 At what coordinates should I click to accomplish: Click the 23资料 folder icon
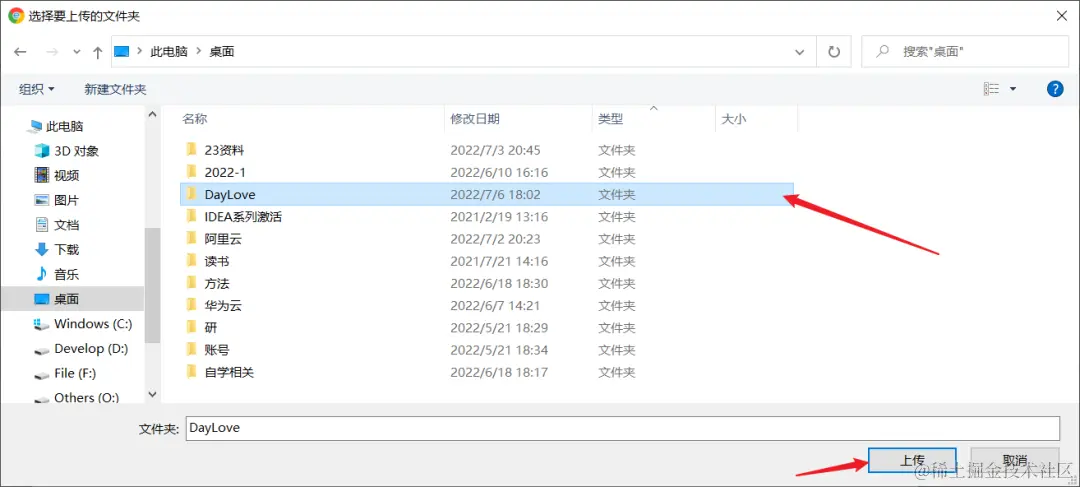click(x=191, y=149)
